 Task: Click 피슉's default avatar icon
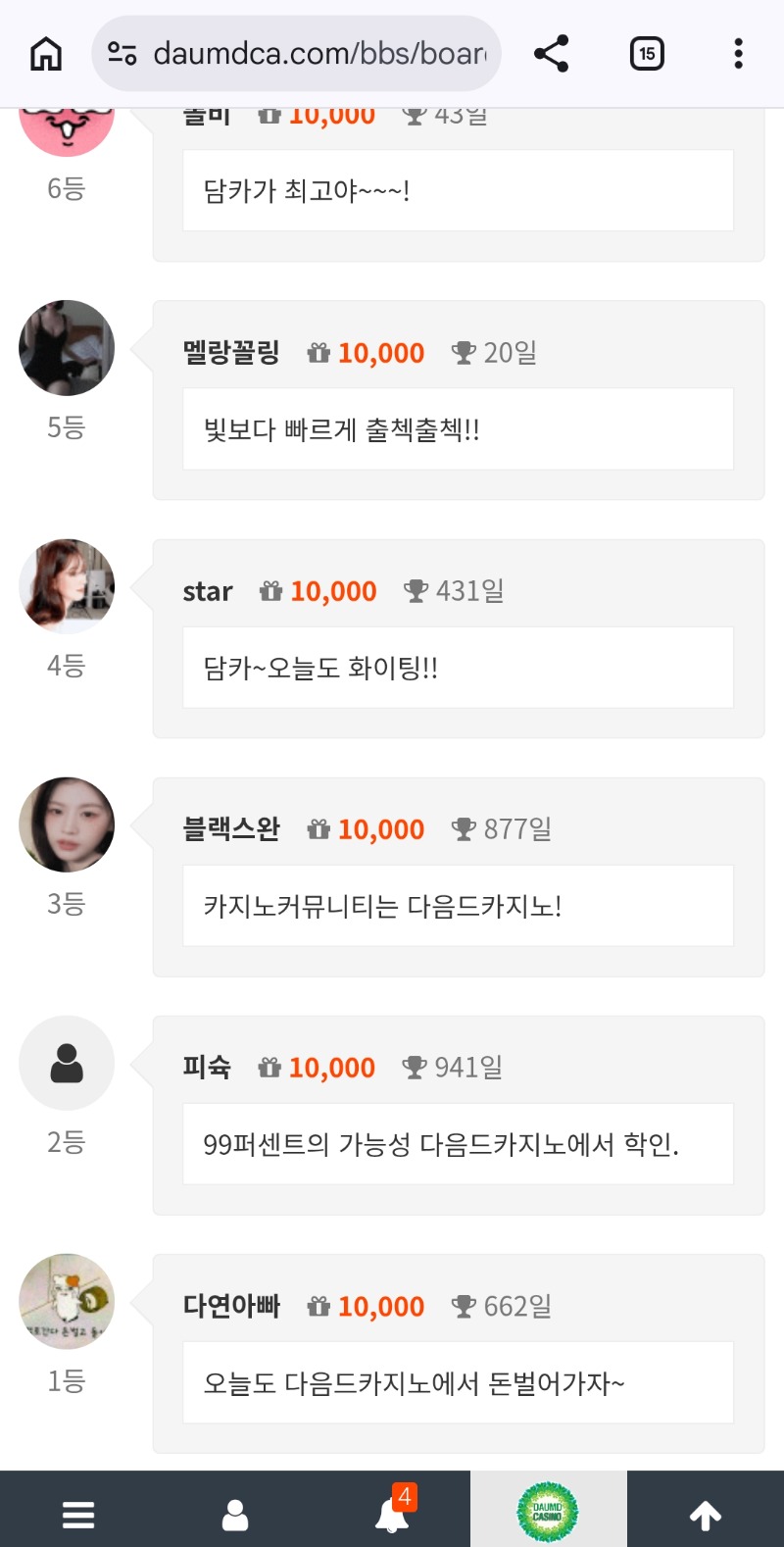click(67, 1063)
